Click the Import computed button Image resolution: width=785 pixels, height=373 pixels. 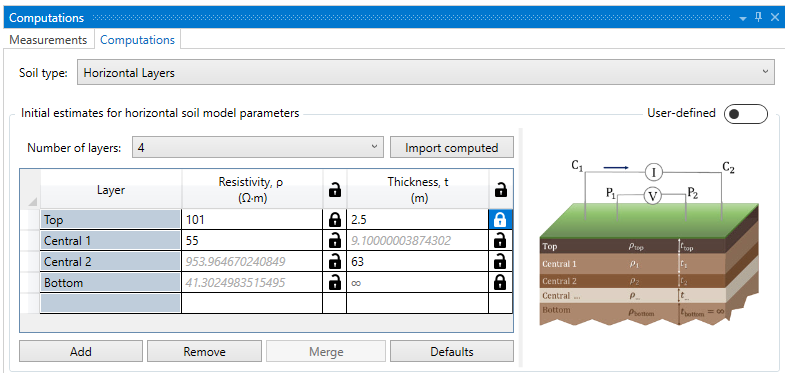point(452,148)
